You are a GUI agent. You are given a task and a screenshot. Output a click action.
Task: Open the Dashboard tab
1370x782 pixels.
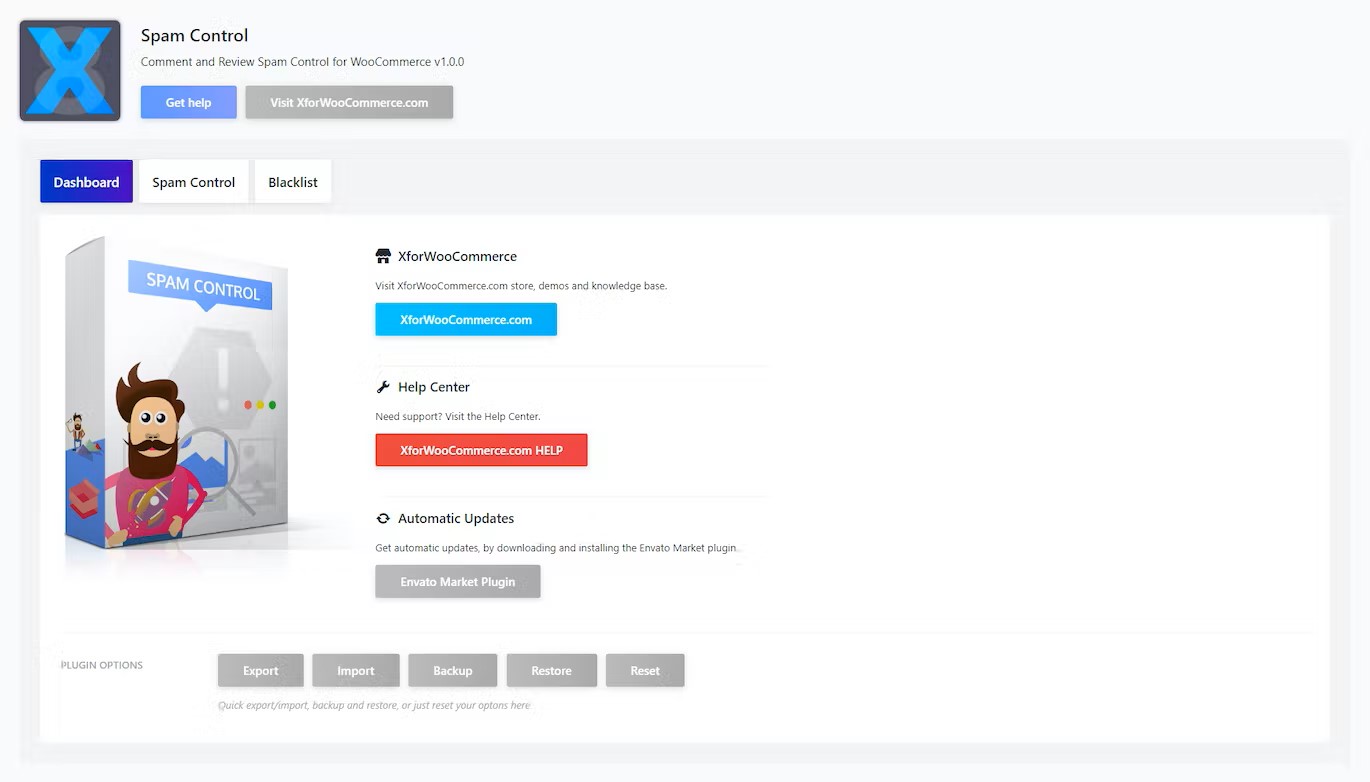coord(86,182)
